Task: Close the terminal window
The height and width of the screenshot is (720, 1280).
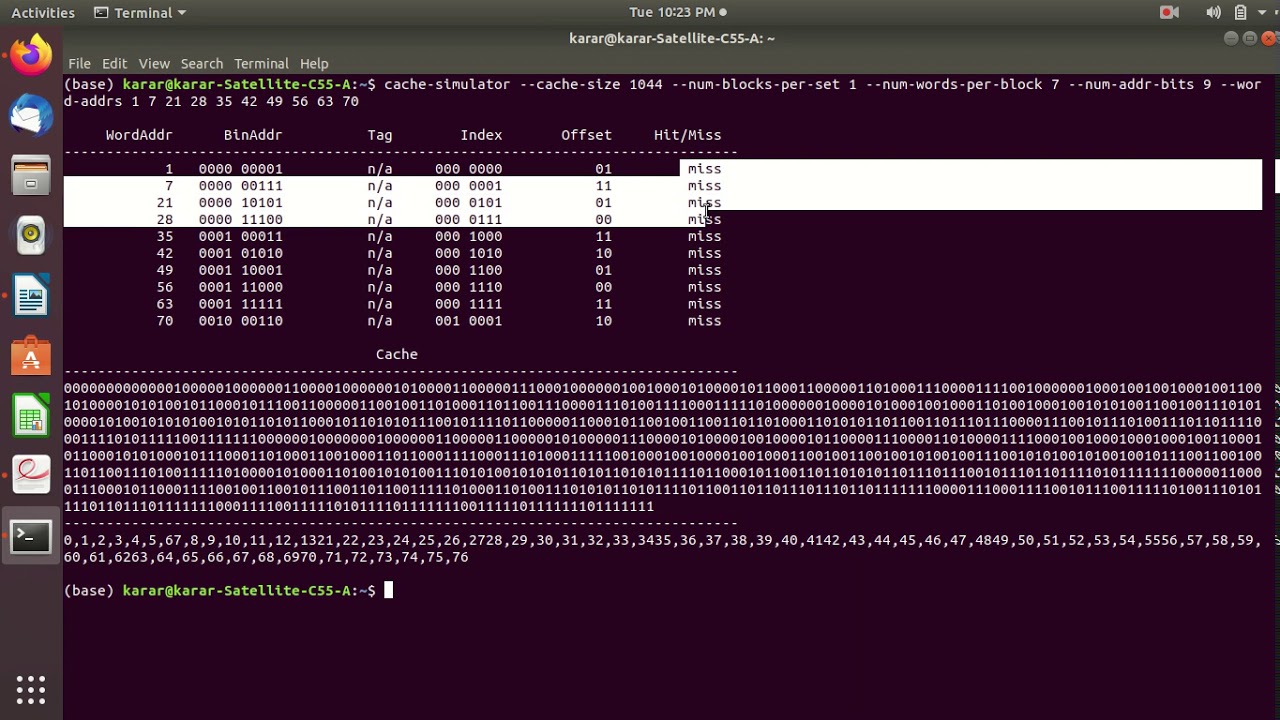Action: point(1269,38)
